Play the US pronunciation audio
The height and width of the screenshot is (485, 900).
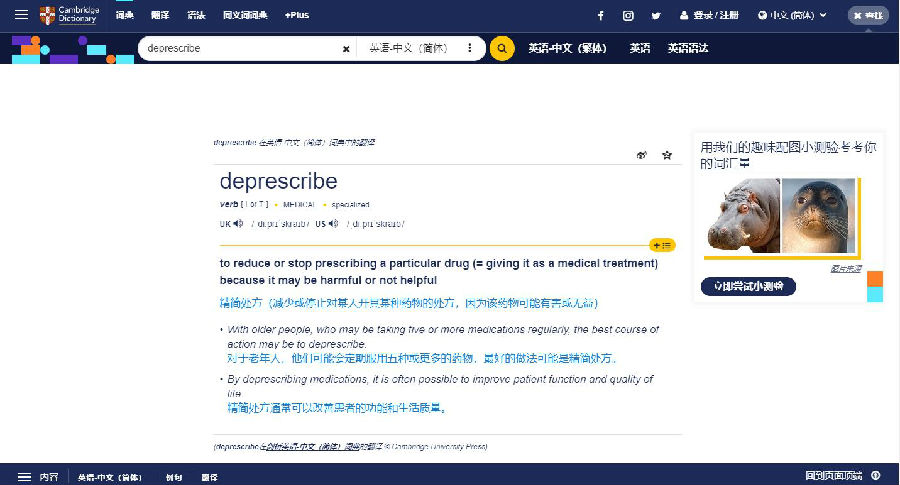(334, 223)
